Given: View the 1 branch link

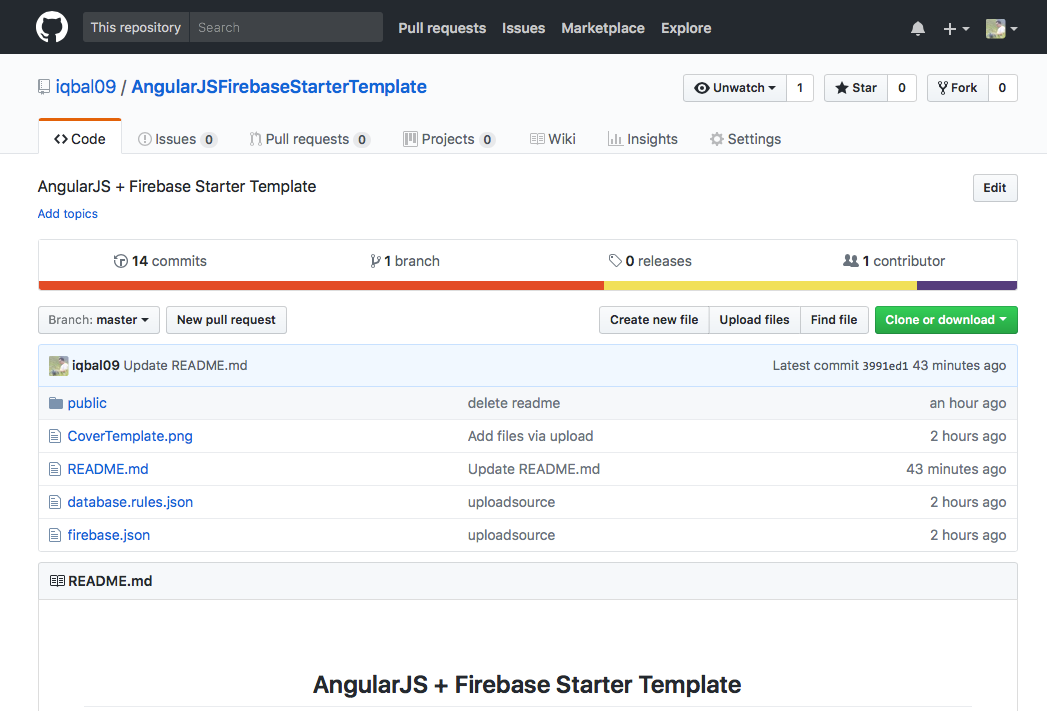Looking at the screenshot, I should click(x=405, y=261).
